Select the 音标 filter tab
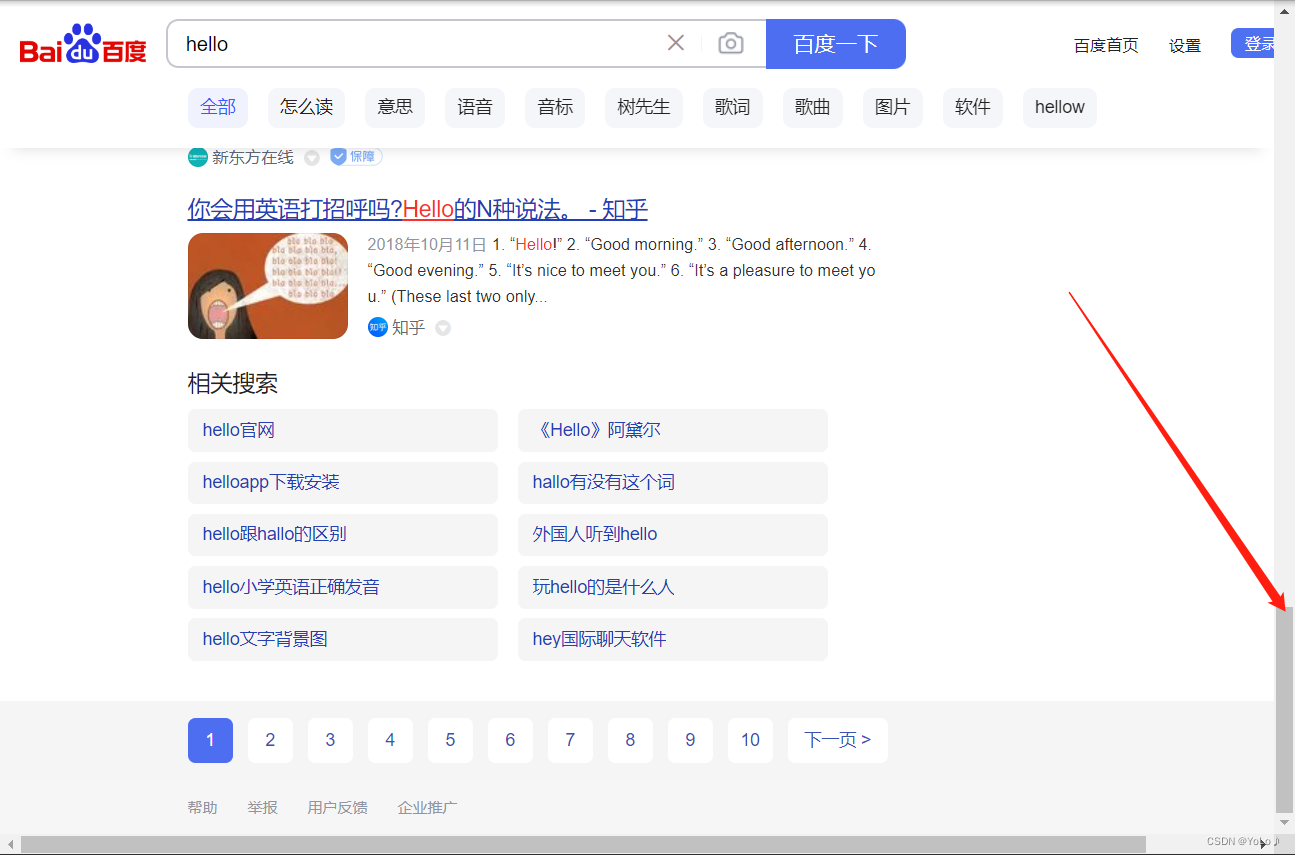The width and height of the screenshot is (1295, 855). click(555, 107)
